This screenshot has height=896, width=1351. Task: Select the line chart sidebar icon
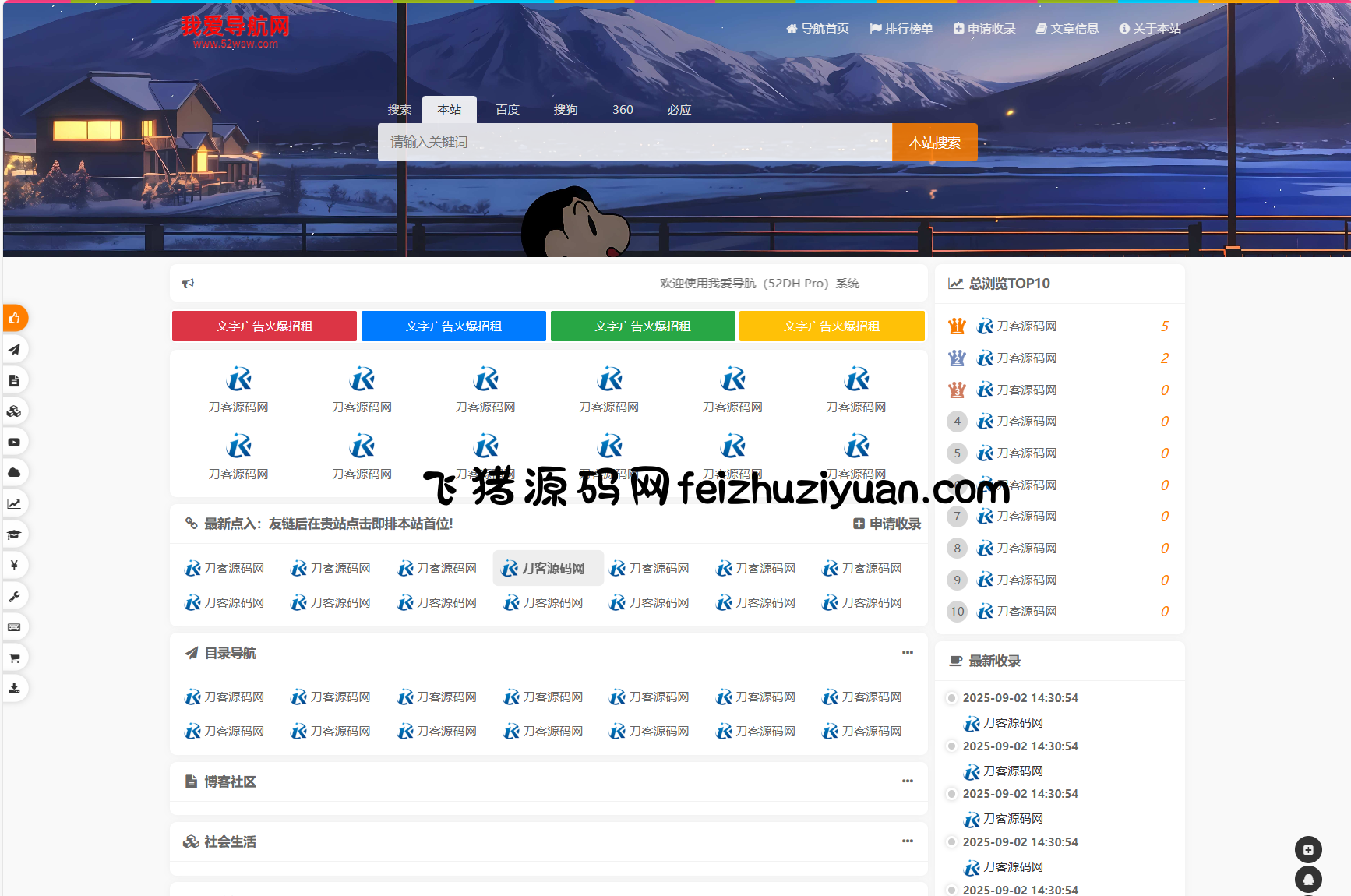pyautogui.click(x=14, y=503)
